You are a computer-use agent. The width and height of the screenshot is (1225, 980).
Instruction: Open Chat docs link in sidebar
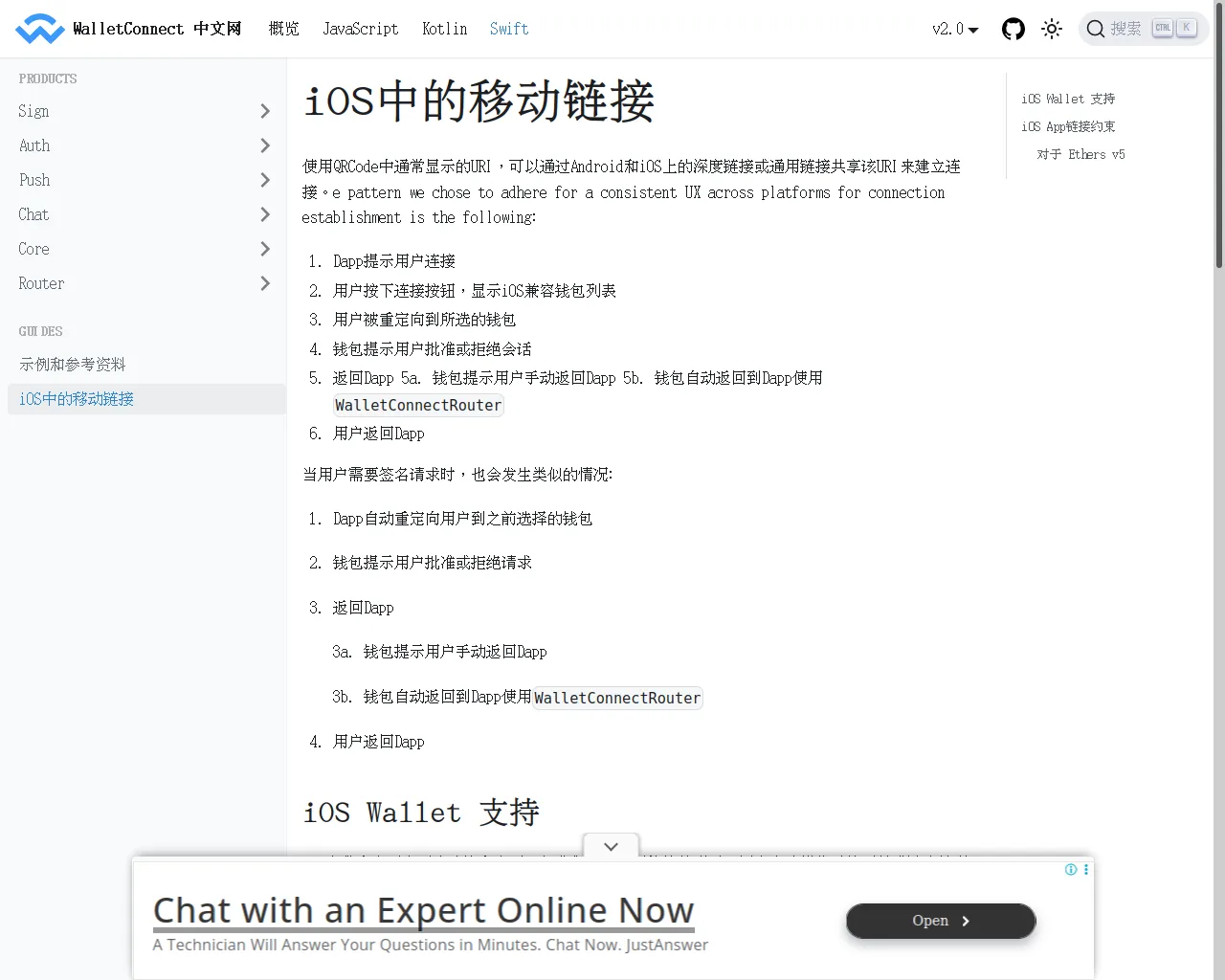33,214
